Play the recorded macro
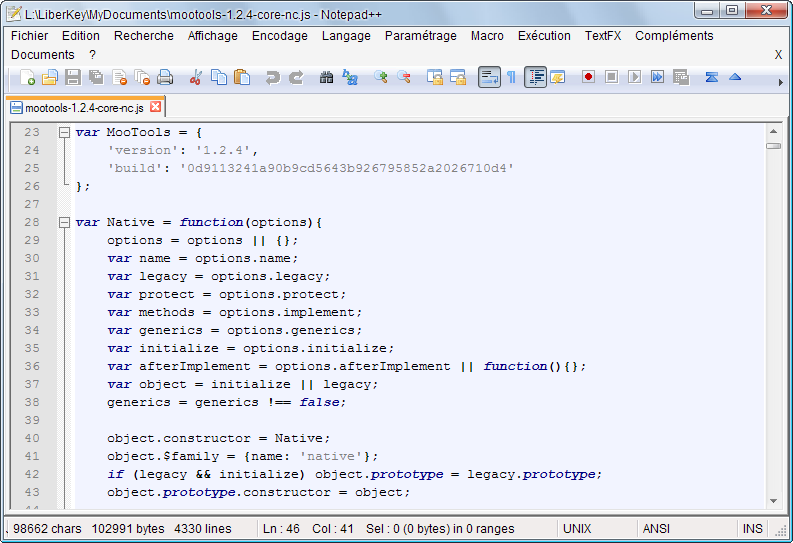The height and width of the screenshot is (543, 793). click(x=634, y=77)
